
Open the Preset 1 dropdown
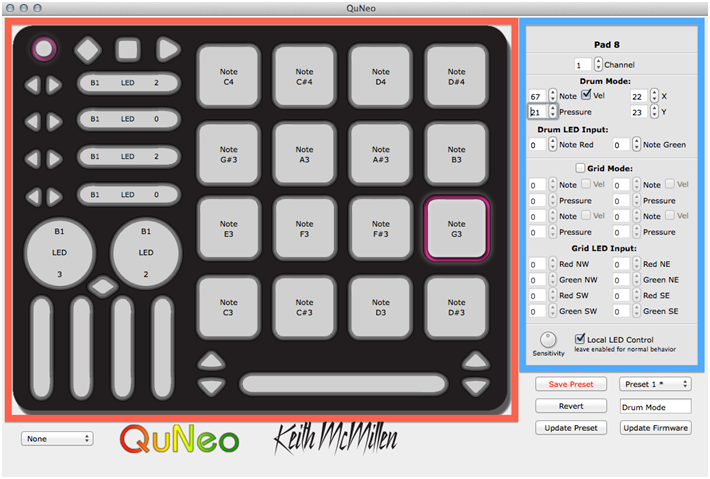coord(655,384)
